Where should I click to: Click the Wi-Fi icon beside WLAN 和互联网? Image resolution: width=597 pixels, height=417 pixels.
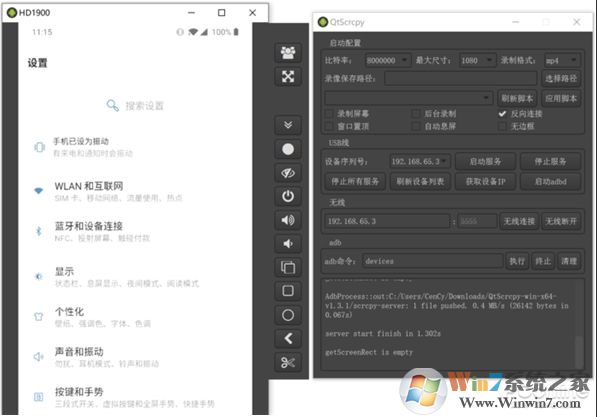click(39, 190)
